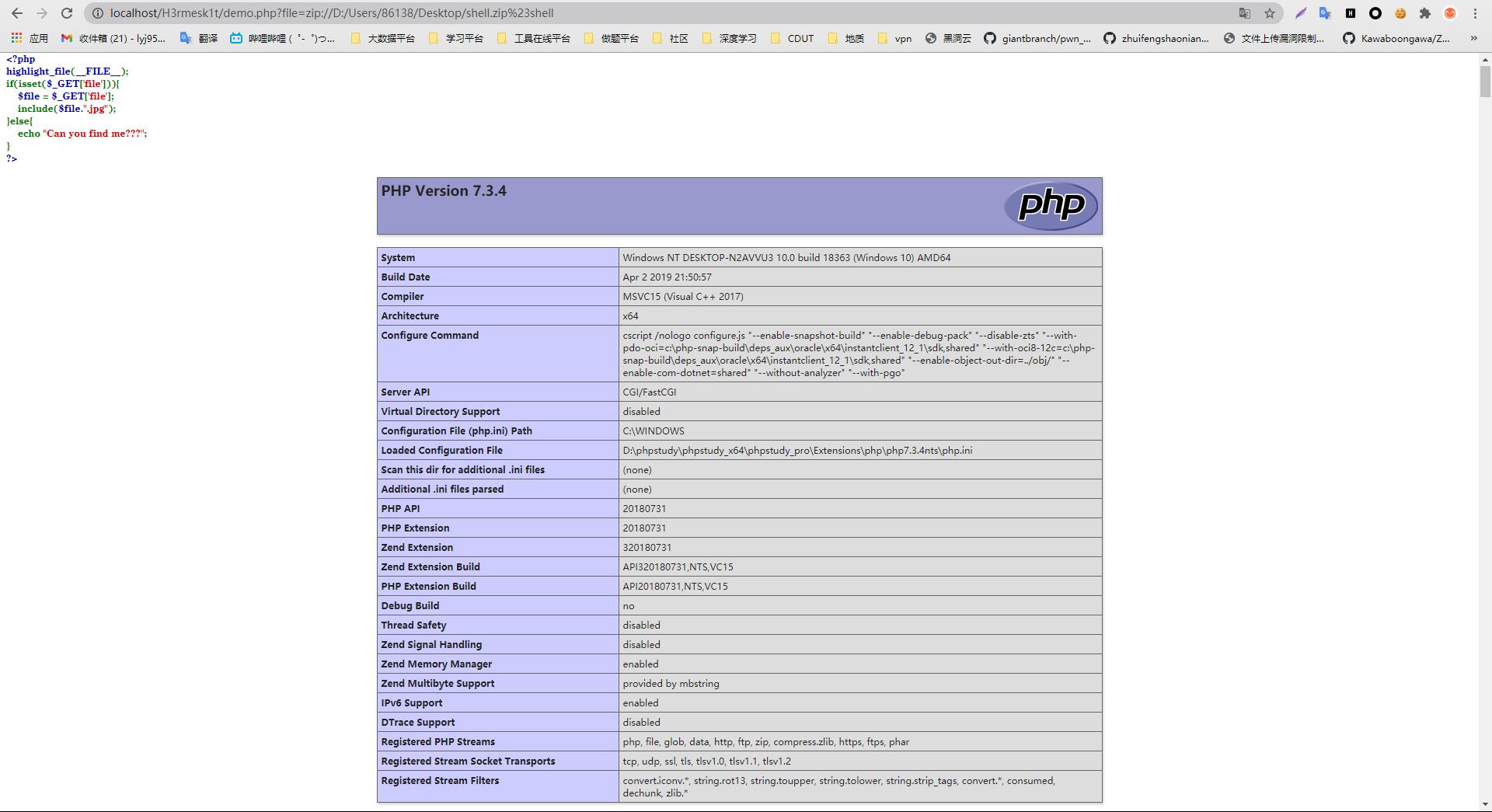1492x812 pixels.
Task: Click the 'C:\WINDOWS' config path value
Action: point(654,431)
